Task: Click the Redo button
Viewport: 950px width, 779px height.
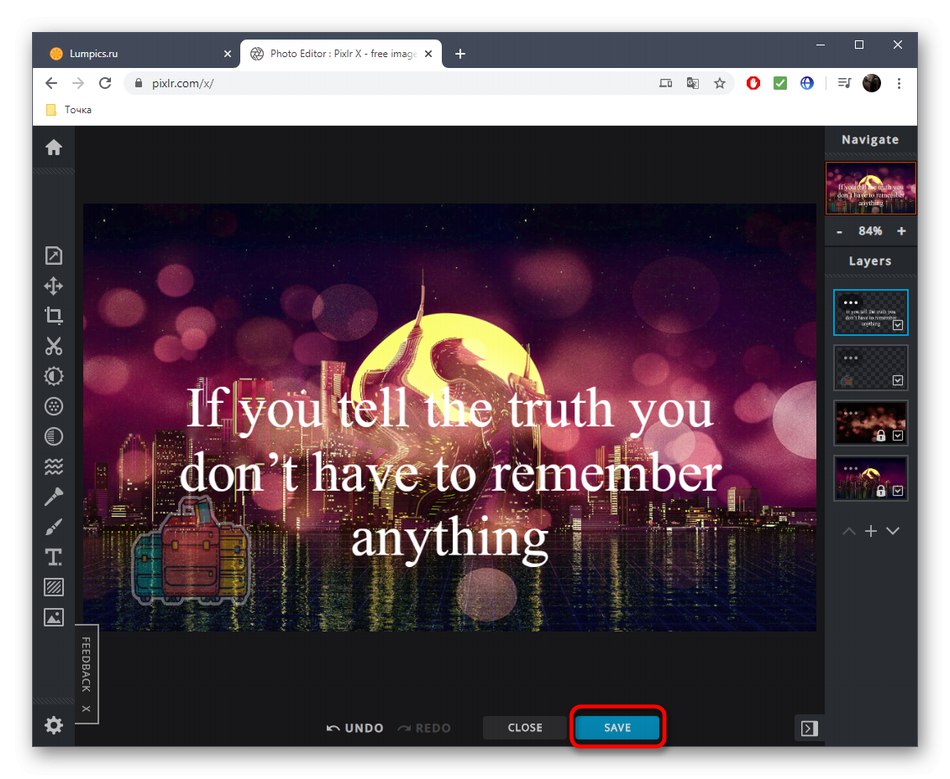Action: (424, 728)
